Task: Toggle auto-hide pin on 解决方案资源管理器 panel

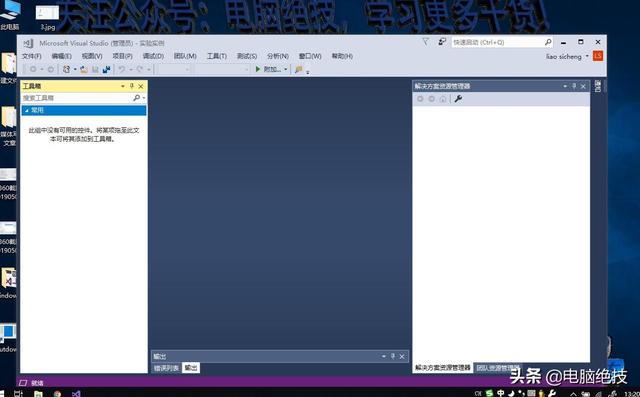Action: tap(574, 86)
